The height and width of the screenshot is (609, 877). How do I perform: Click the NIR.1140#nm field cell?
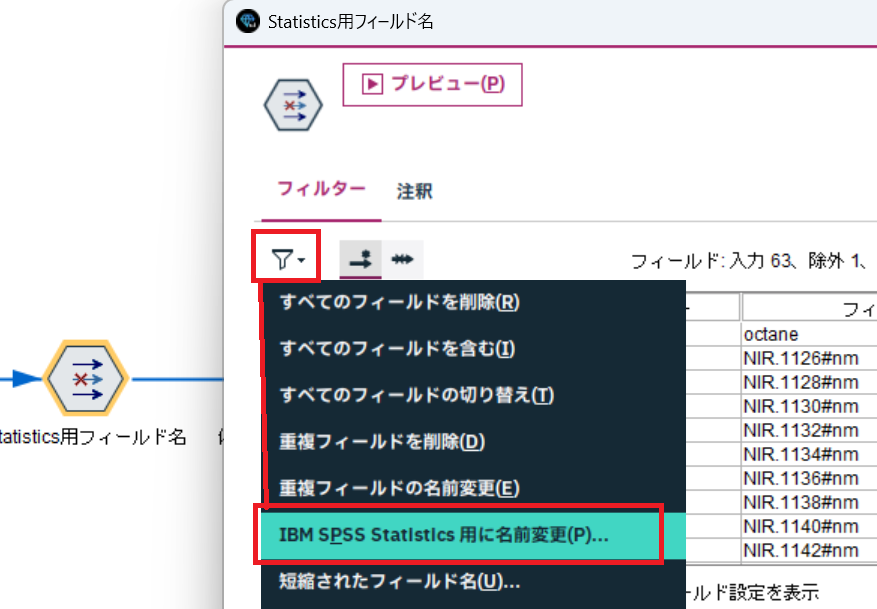click(809, 526)
